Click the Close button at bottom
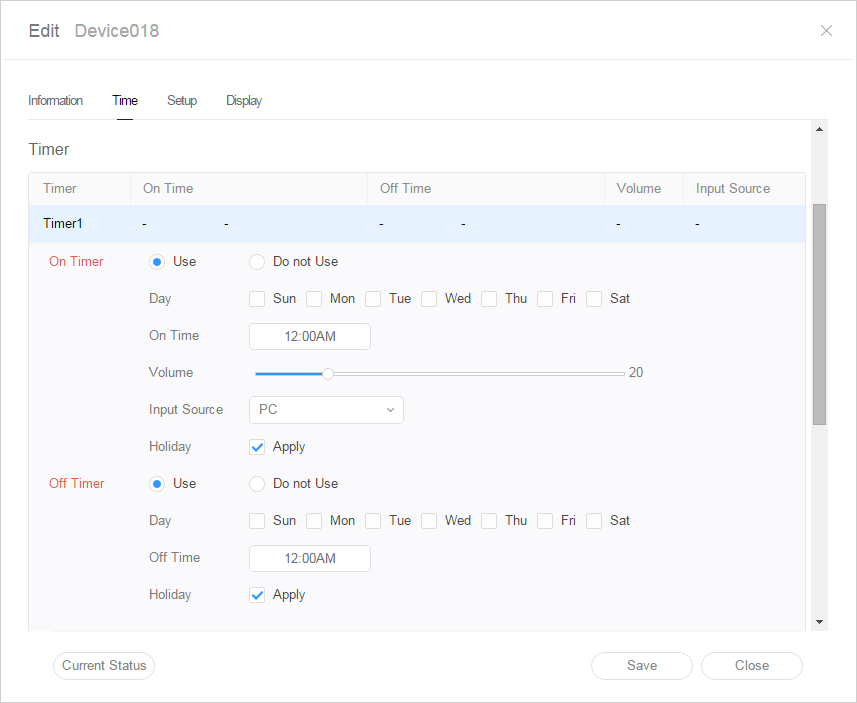 pos(751,666)
